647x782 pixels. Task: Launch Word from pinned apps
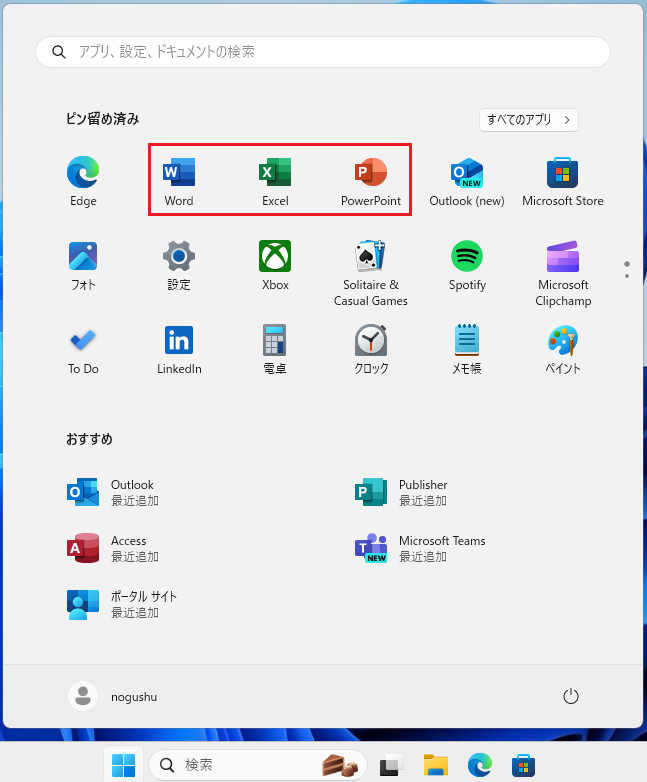tap(179, 182)
